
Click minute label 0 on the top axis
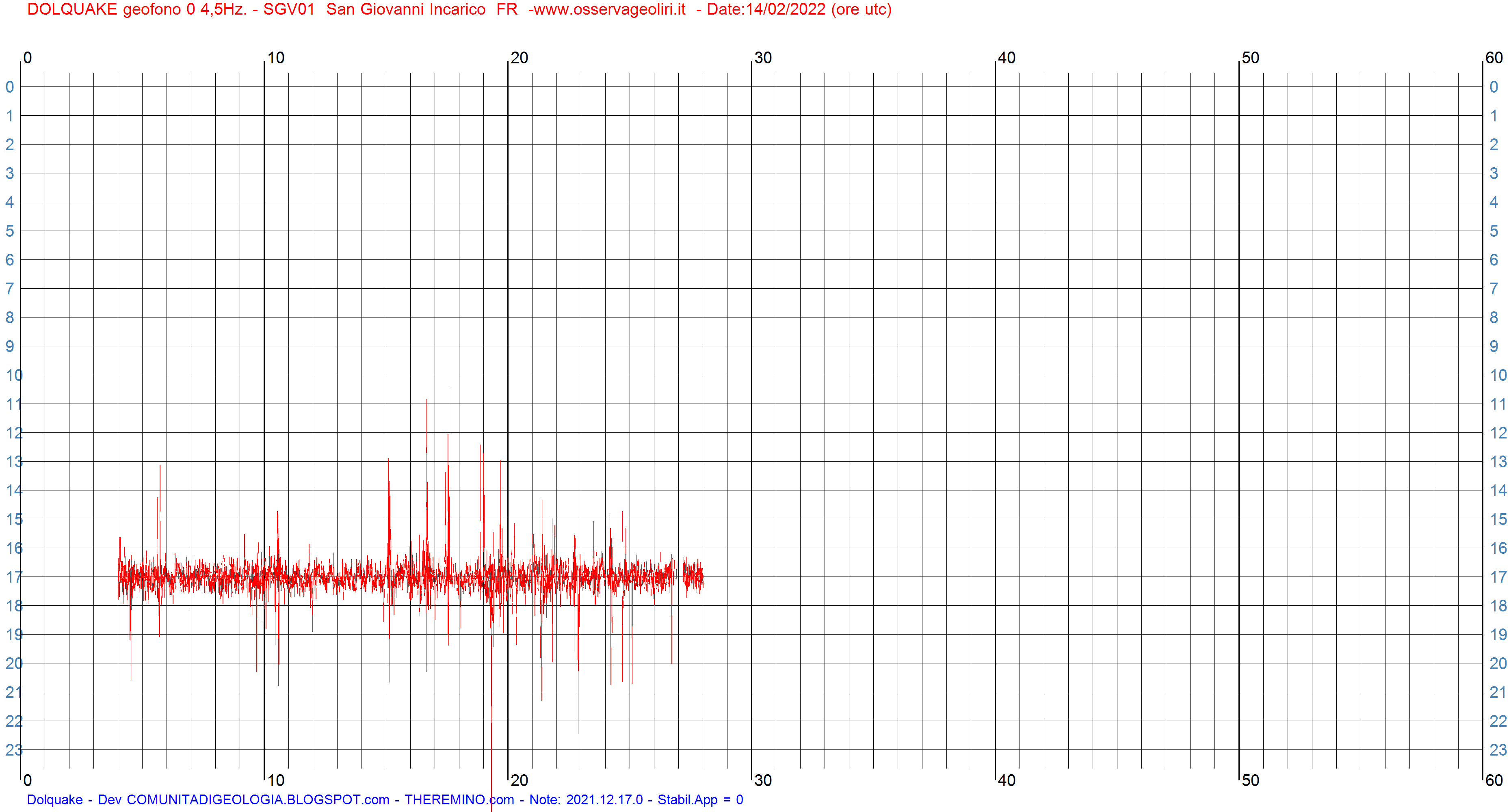coord(28,58)
